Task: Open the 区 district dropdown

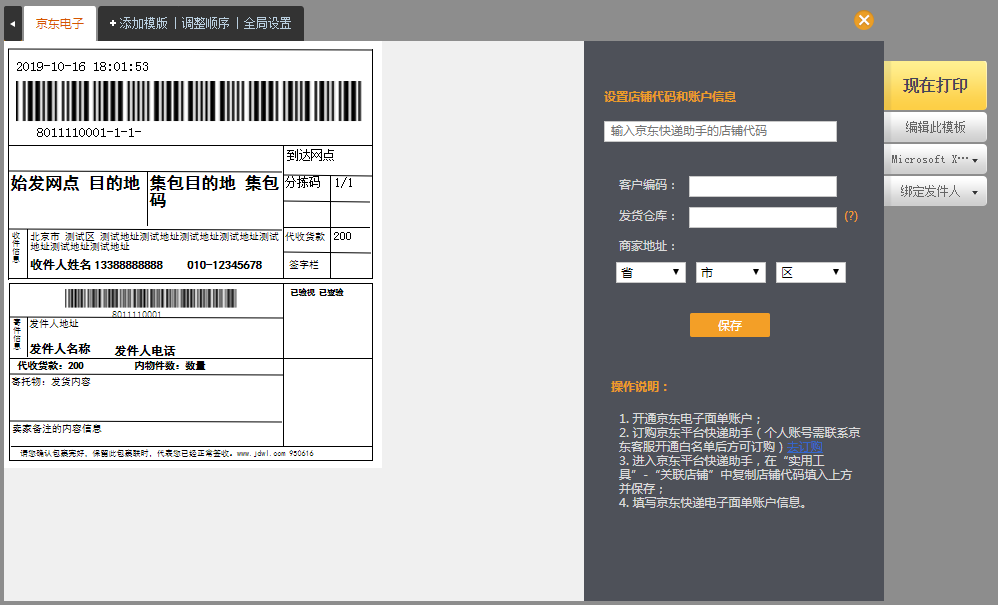Action: coord(811,272)
